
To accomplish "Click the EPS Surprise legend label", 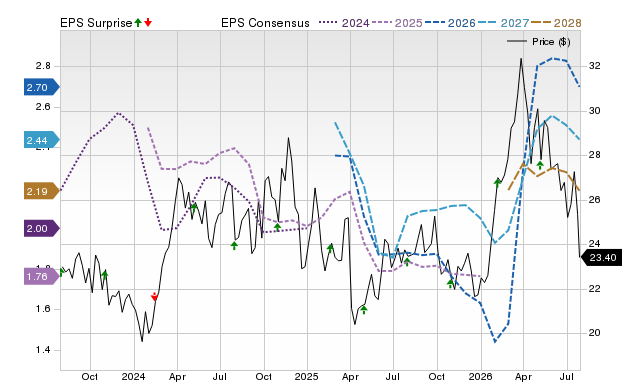I will click(x=96, y=23).
